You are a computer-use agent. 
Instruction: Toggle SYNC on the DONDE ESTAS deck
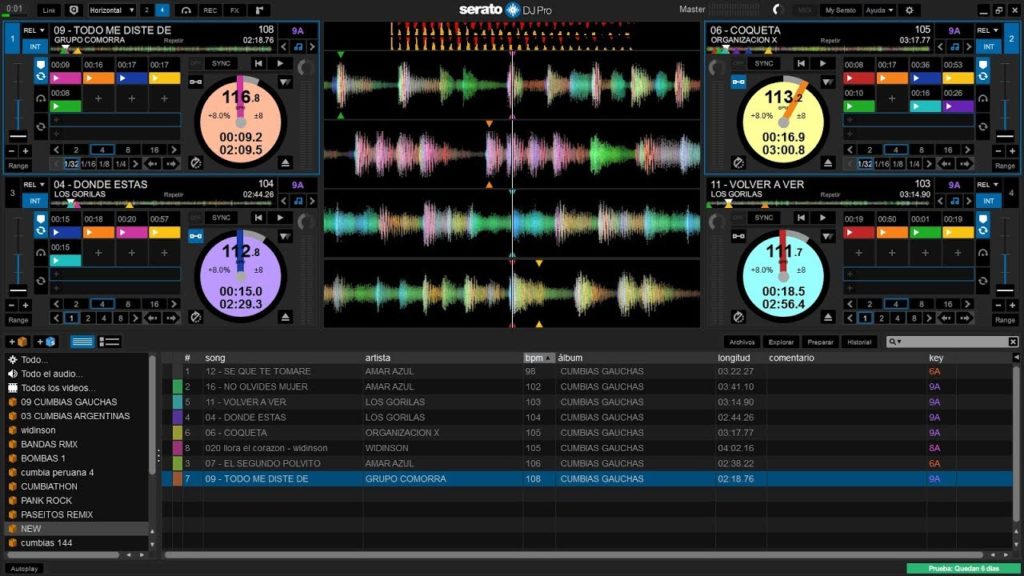click(x=220, y=218)
